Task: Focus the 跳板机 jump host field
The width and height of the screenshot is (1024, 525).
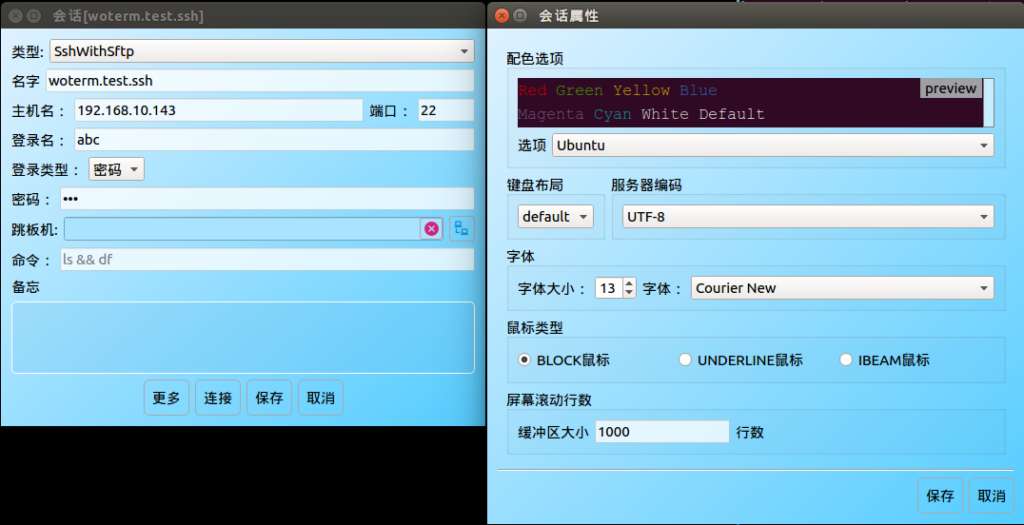Action: coord(242,229)
